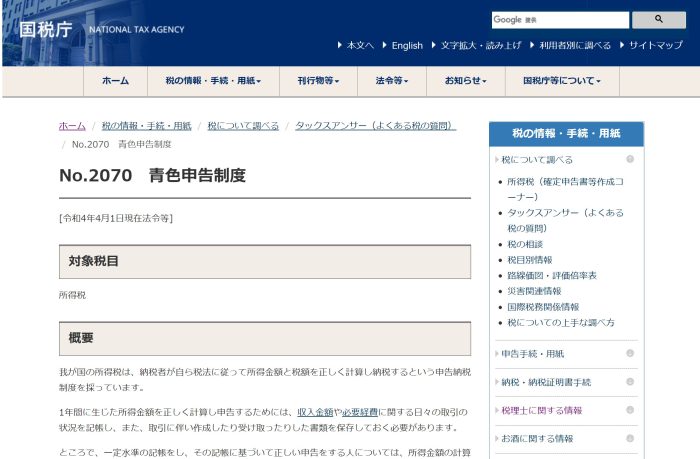Expand 納税・納税証明書手続 sidebar section

[x=546, y=383]
